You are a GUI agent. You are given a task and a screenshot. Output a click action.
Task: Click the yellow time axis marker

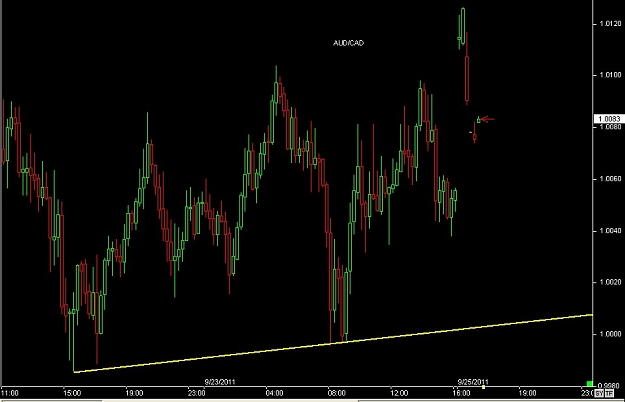point(483,387)
